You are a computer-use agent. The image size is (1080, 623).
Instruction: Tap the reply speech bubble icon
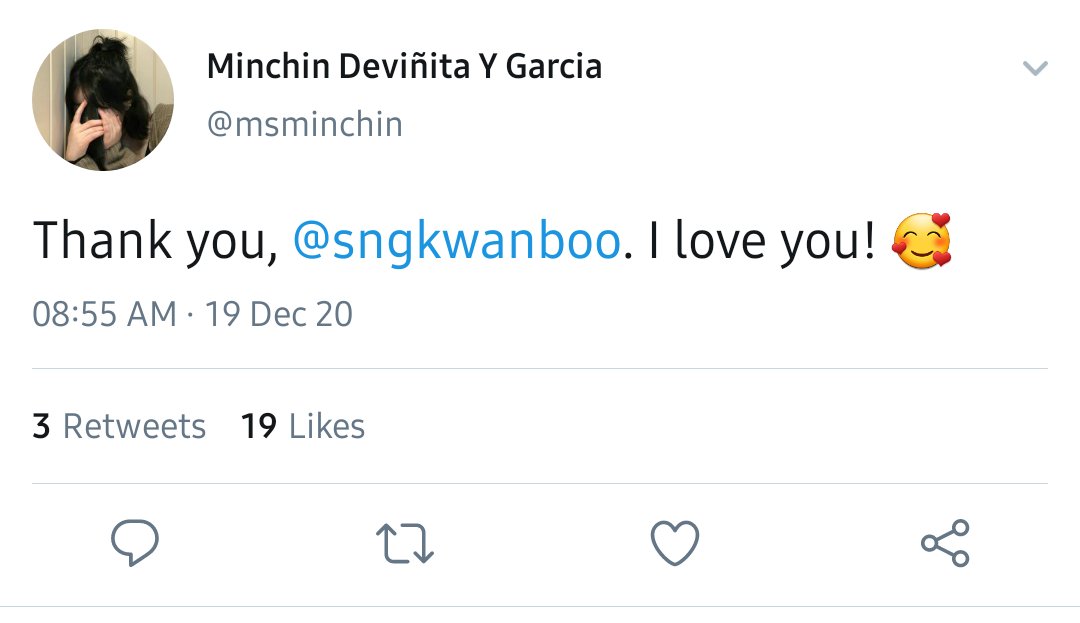[135, 542]
